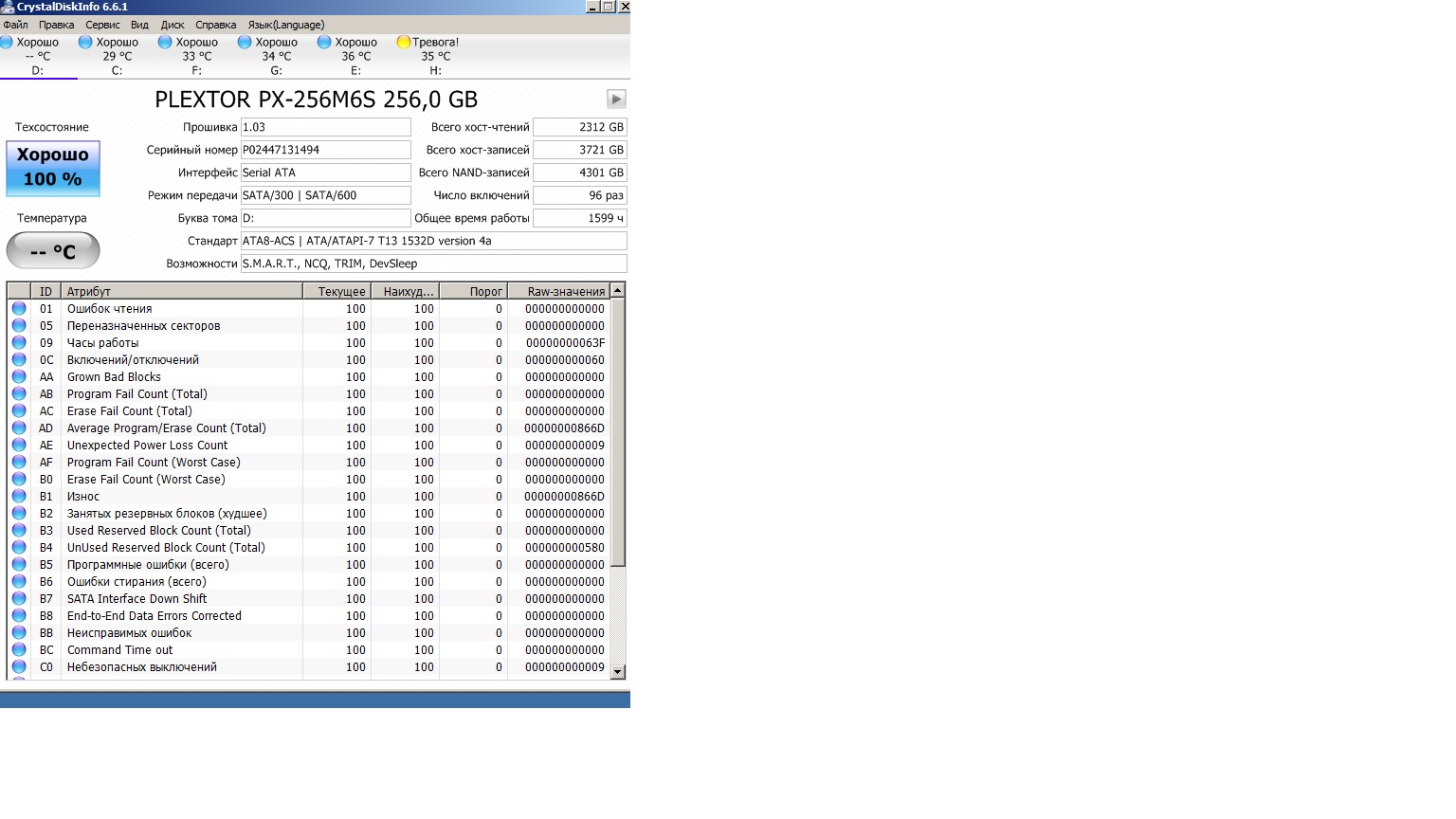1456x819 pixels.
Task: Select disk E: at 36 °C
Action: coord(355,56)
